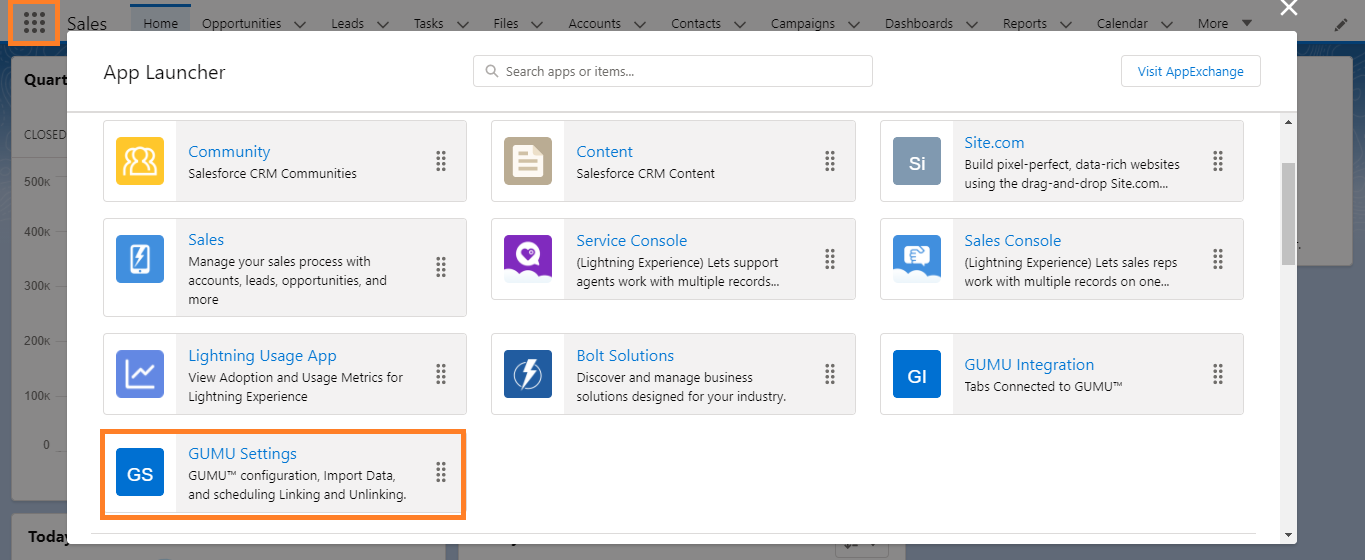Click the search magnifier icon in App Launcher
Image resolution: width=1365 pixels, height=560 pixels.
click(491, 71)
